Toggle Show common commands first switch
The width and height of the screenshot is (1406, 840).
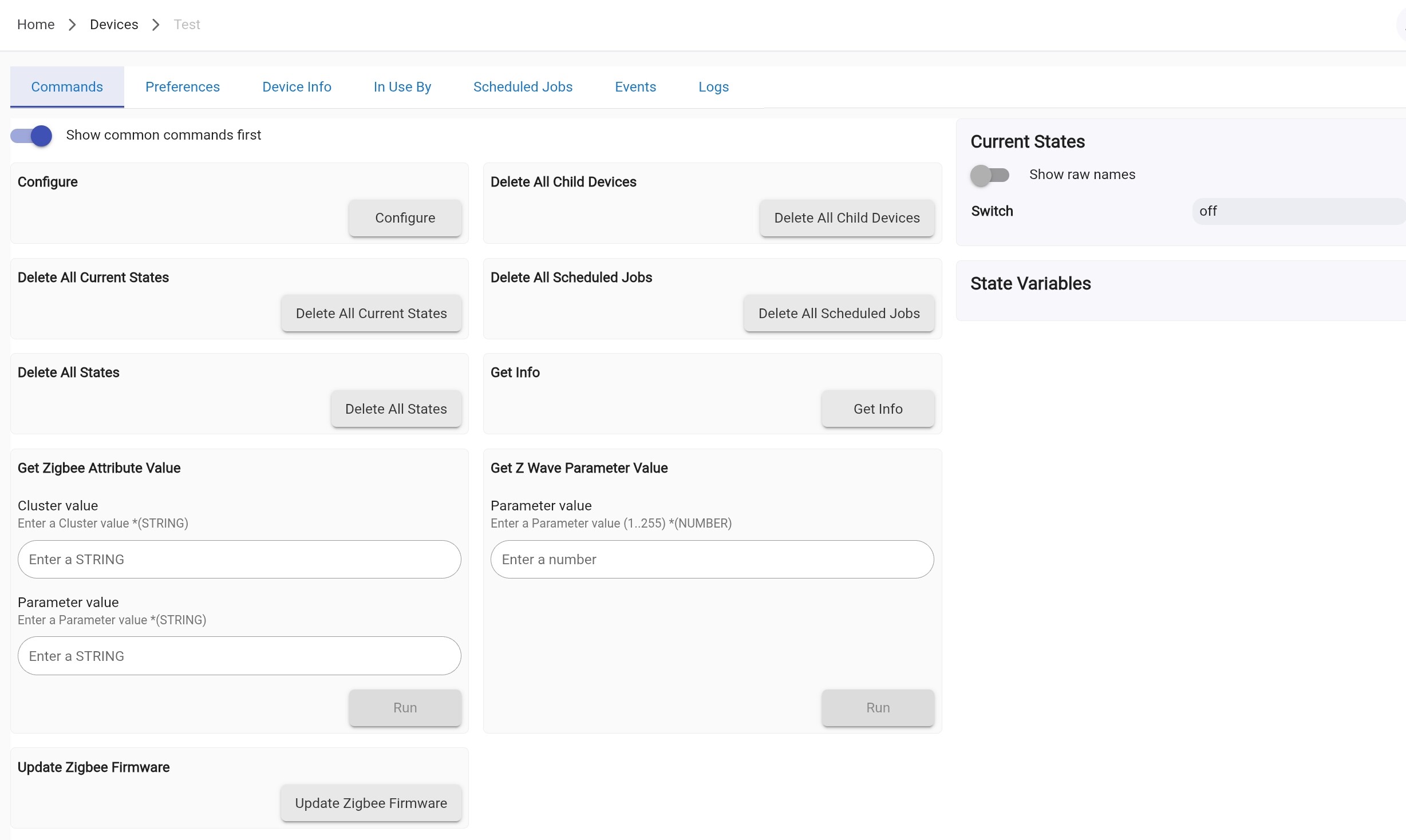pos(31,136)
